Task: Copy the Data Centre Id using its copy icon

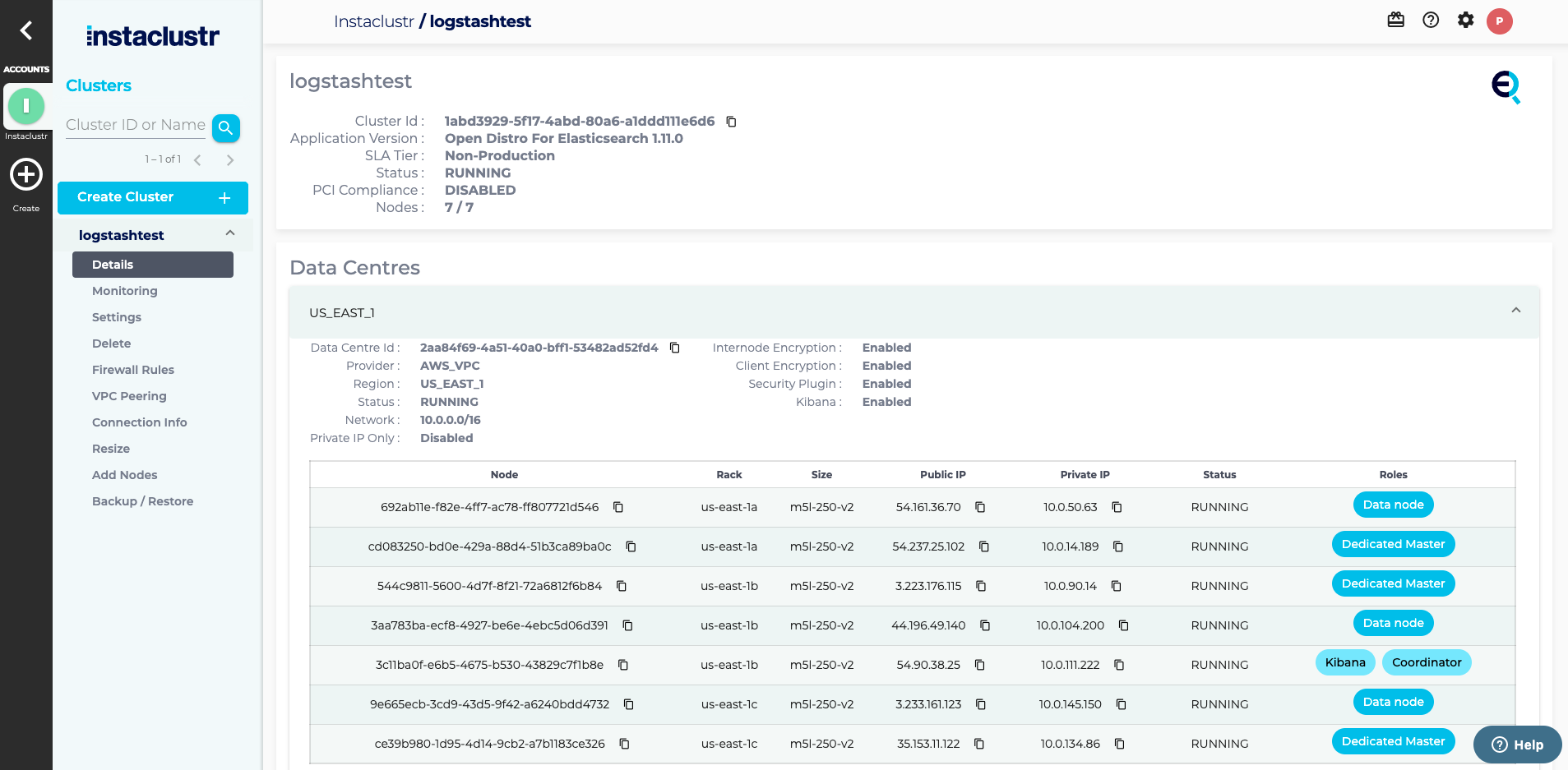Action: click(x=674, y=348)
